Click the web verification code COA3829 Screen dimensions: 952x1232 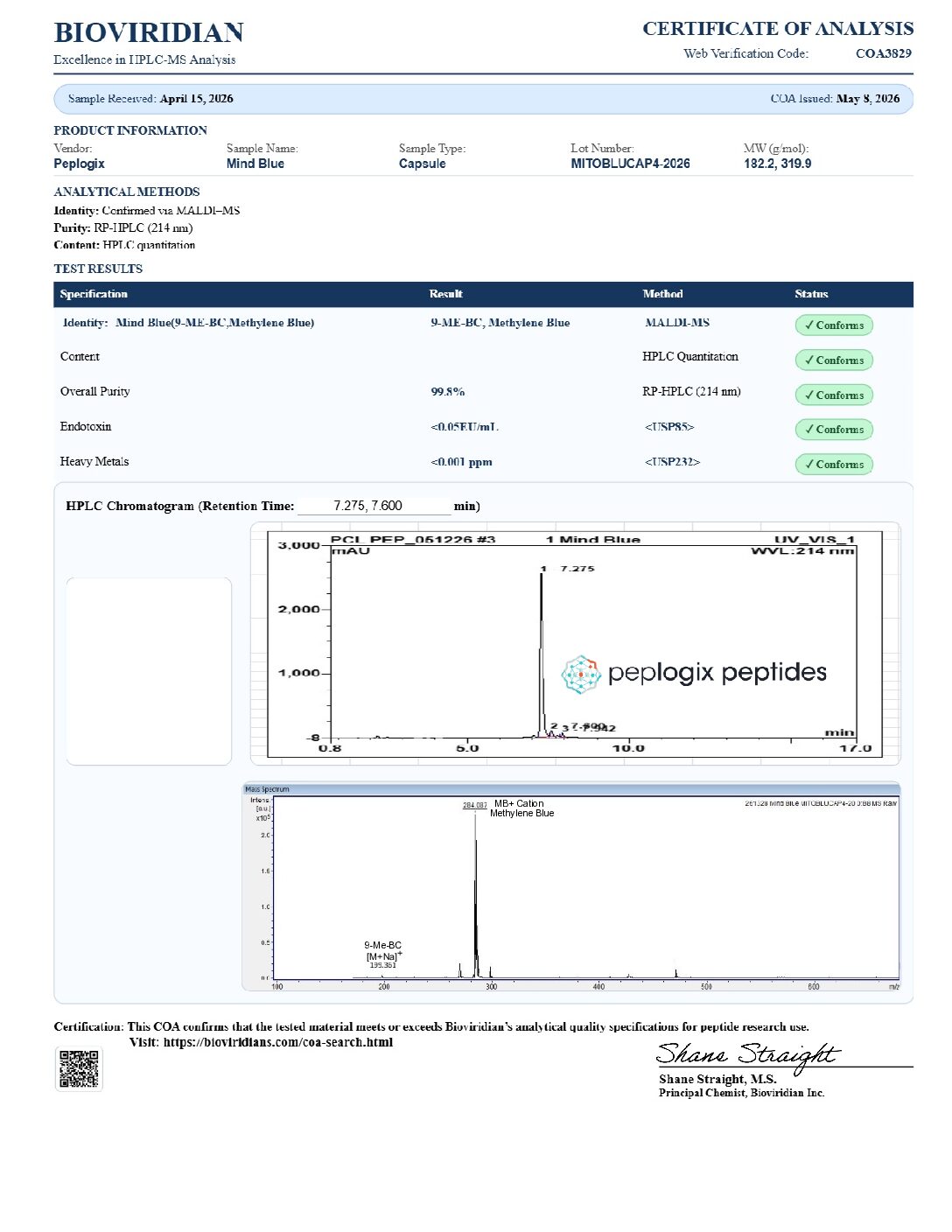[x=884, y=53]
